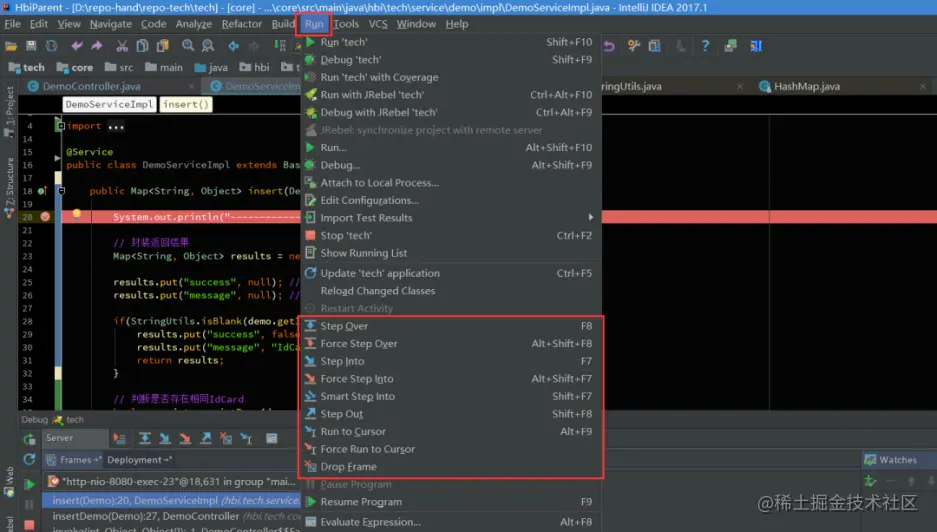The height and width of the screenshot is (532, 937).
Task: Click Step Over icon in debug toolbar
Action: pos(145,439)
